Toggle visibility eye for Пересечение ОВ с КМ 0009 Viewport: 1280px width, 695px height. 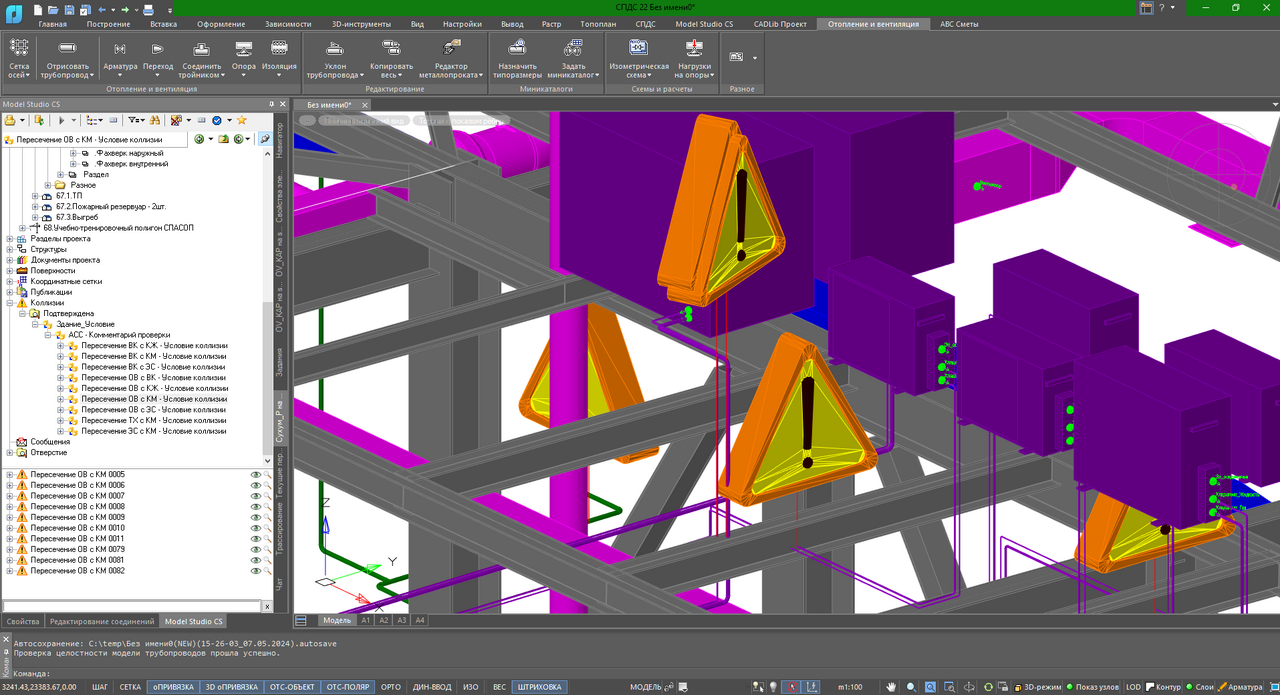point(256,517)
